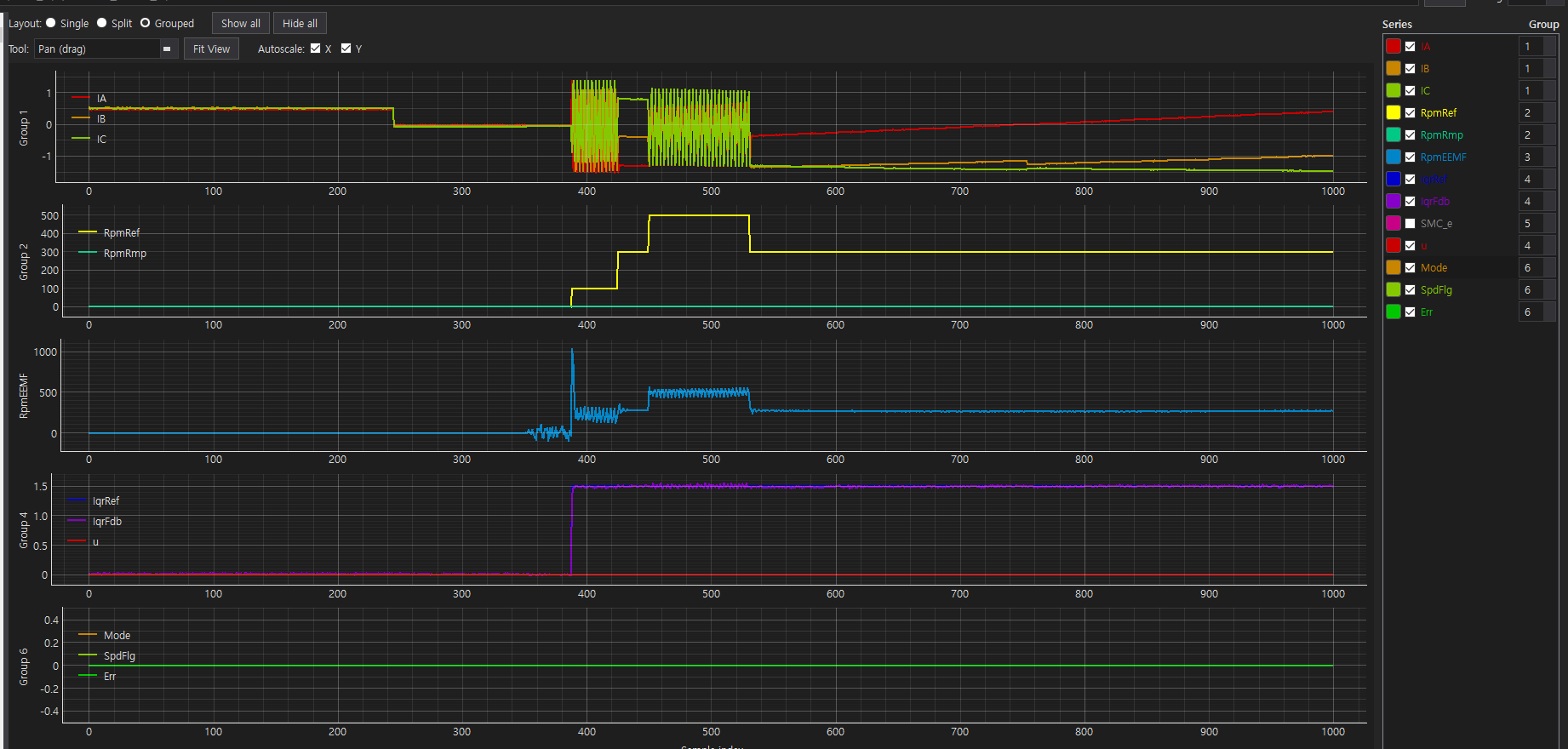This screenshot has height=749, width=1568.
Task: Open the orange color swatch for IB
Action: coord(1393,68)
